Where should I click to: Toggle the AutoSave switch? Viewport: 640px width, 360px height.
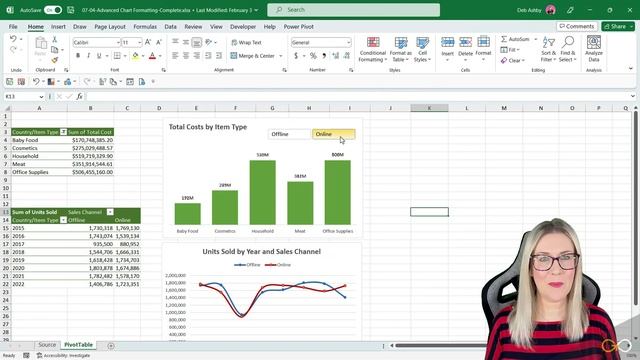[53, 10]
